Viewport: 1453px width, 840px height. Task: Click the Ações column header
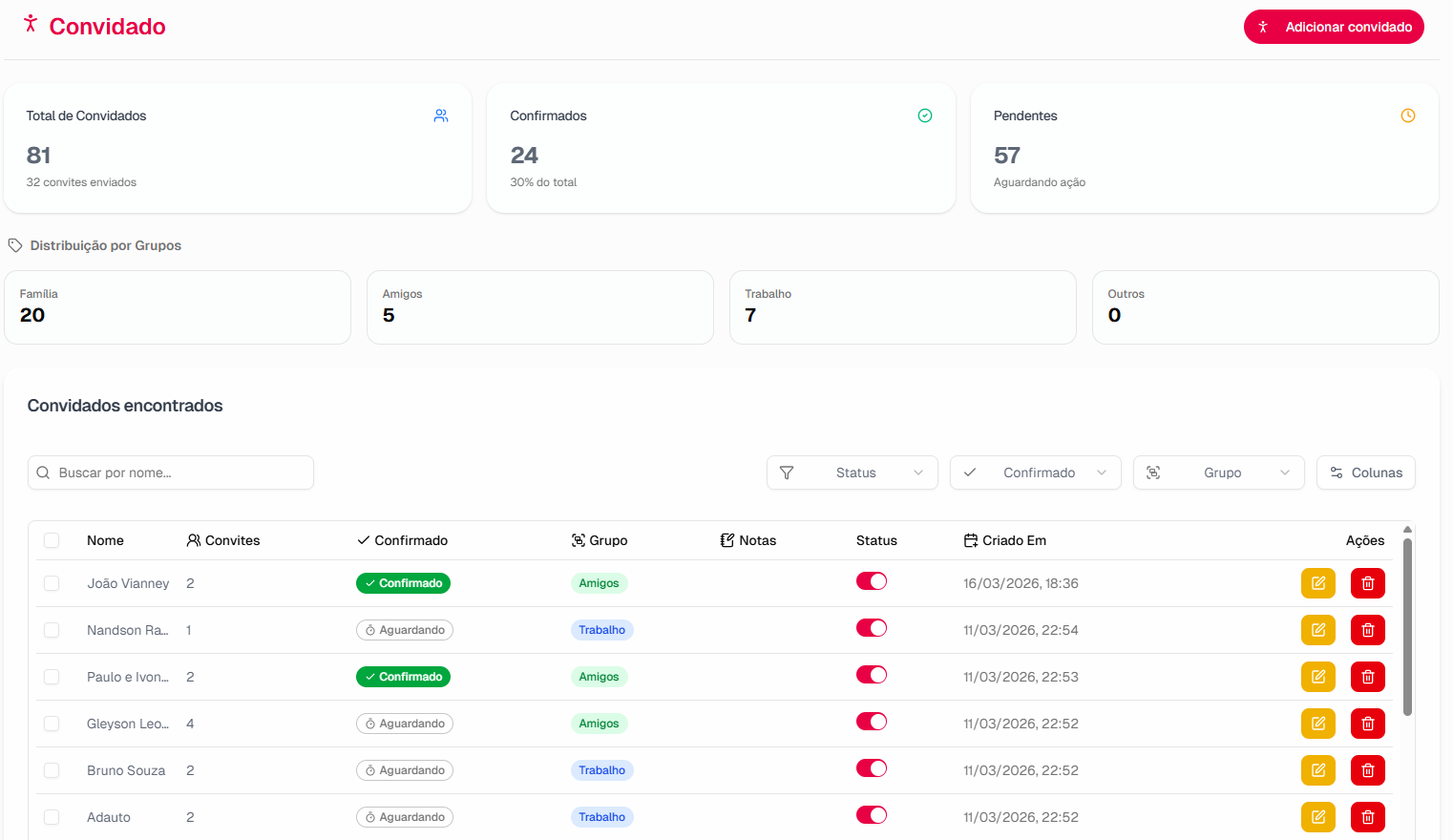(1365, 540)
